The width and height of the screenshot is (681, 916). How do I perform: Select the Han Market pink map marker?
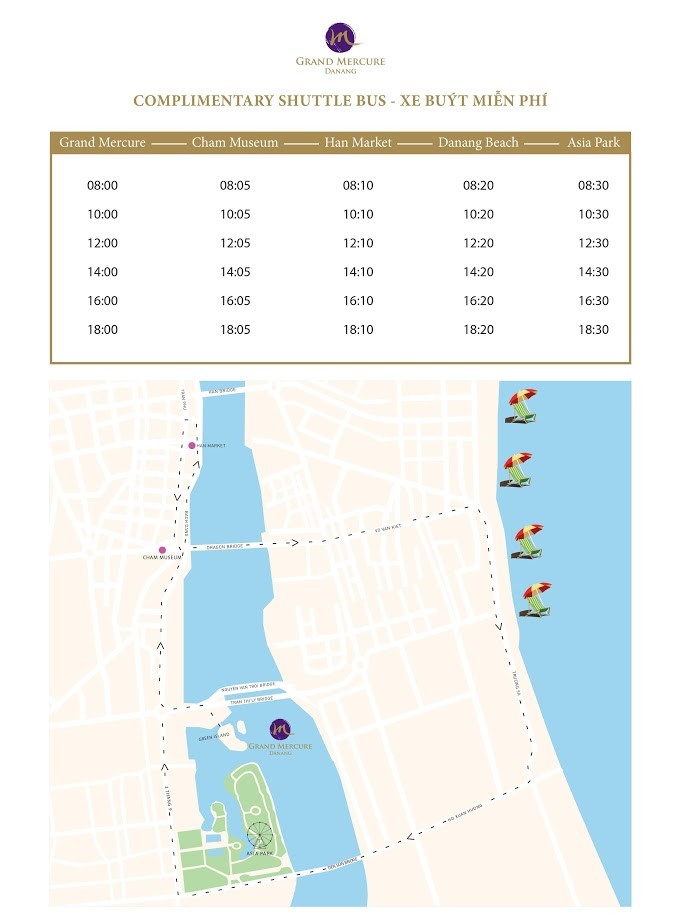click(x=192, y=446)
